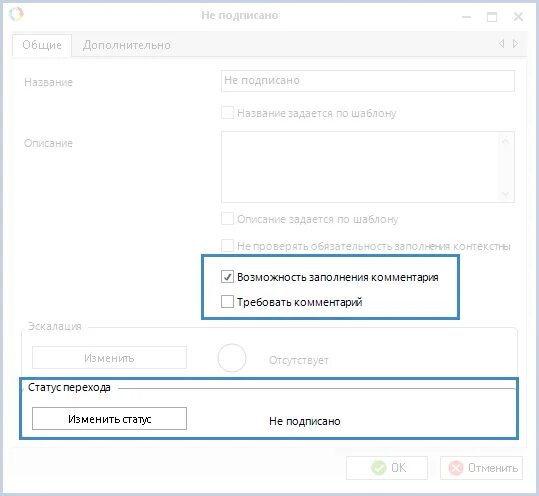Click the Эскалация group label
The image size is (539, 496).
55,326
